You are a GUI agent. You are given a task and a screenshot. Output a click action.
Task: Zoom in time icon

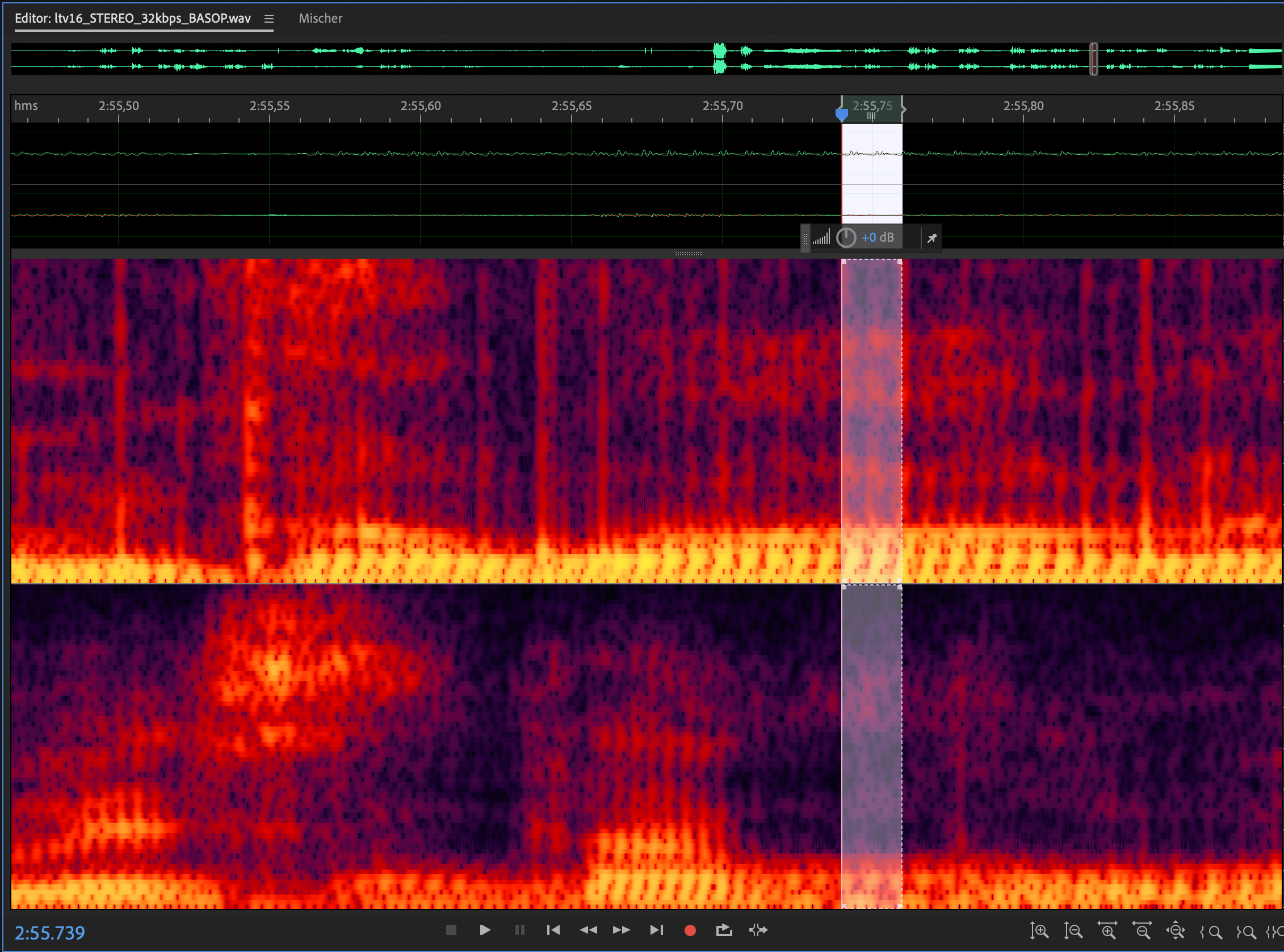(1107, 930)
